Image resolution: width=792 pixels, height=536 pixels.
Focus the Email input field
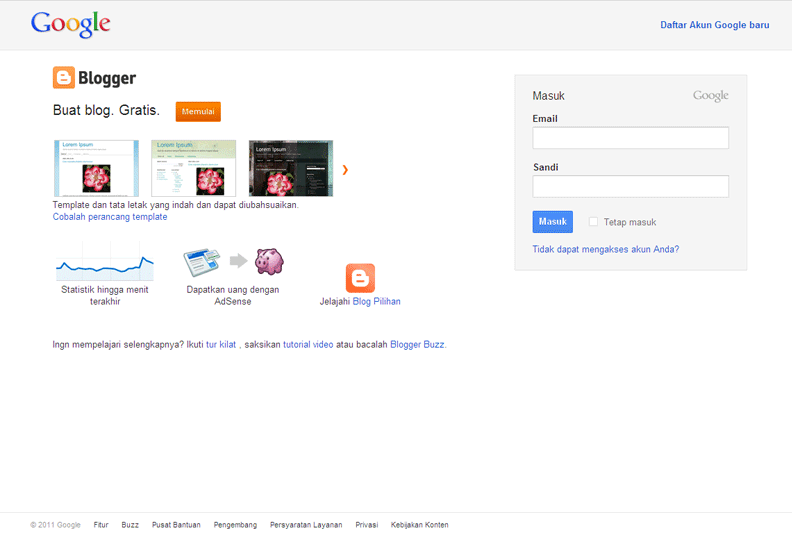coord(630,138)
